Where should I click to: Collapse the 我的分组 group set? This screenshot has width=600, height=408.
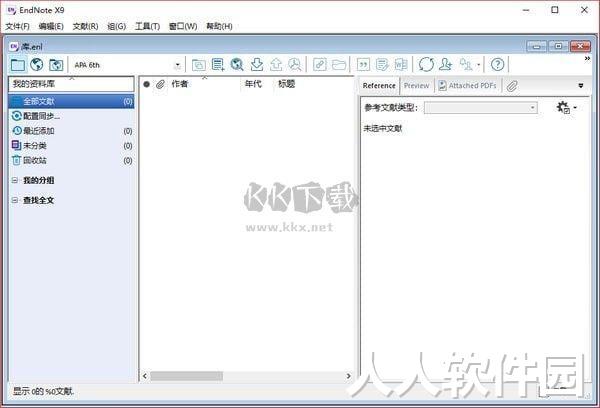[15, 180]
